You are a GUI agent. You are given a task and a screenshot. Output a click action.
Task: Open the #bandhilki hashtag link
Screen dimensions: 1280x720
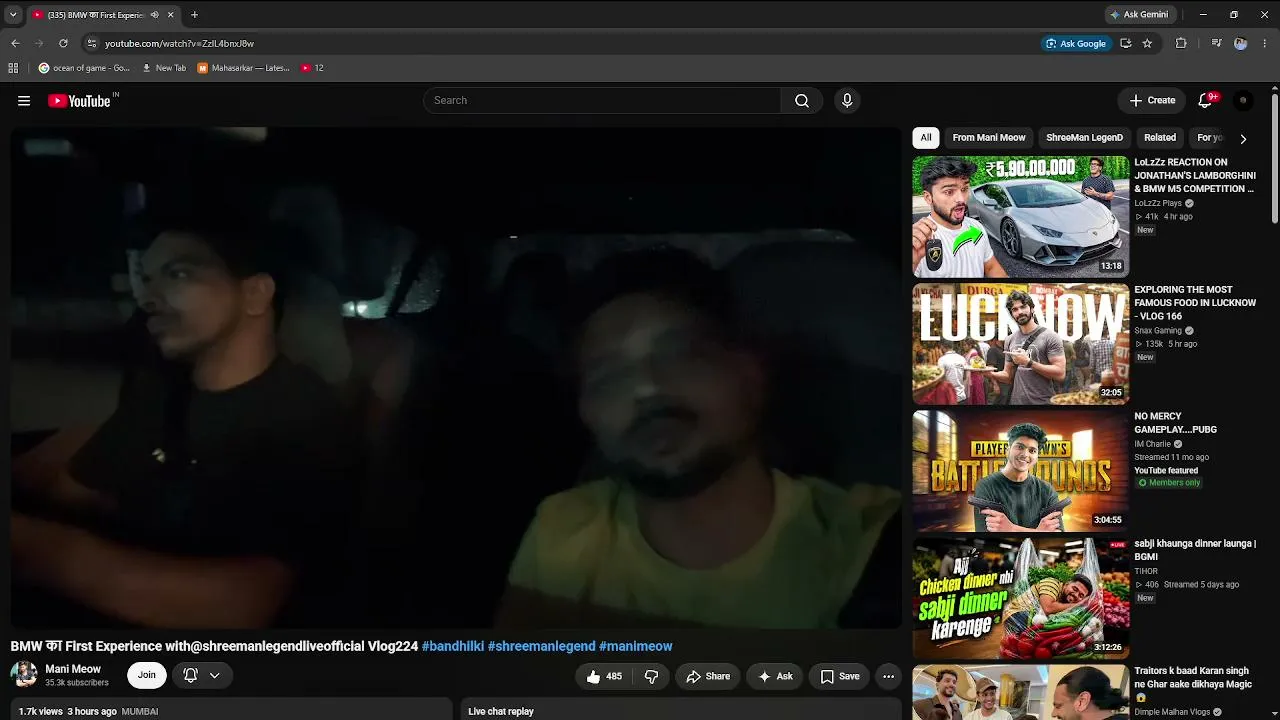pyautogui.click(x=453, y=646)
